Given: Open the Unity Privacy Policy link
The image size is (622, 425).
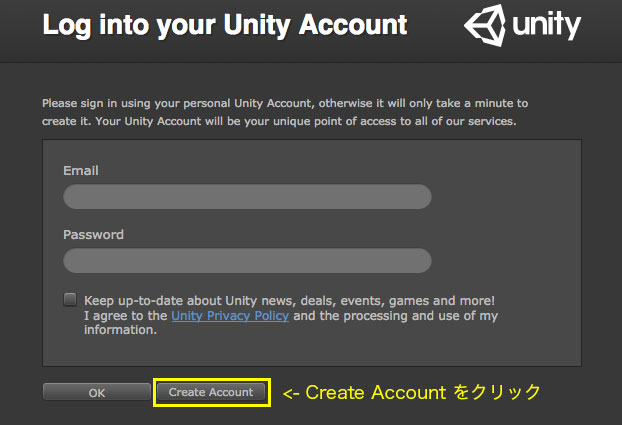Looking at the screenshot, I should [230, 316].
